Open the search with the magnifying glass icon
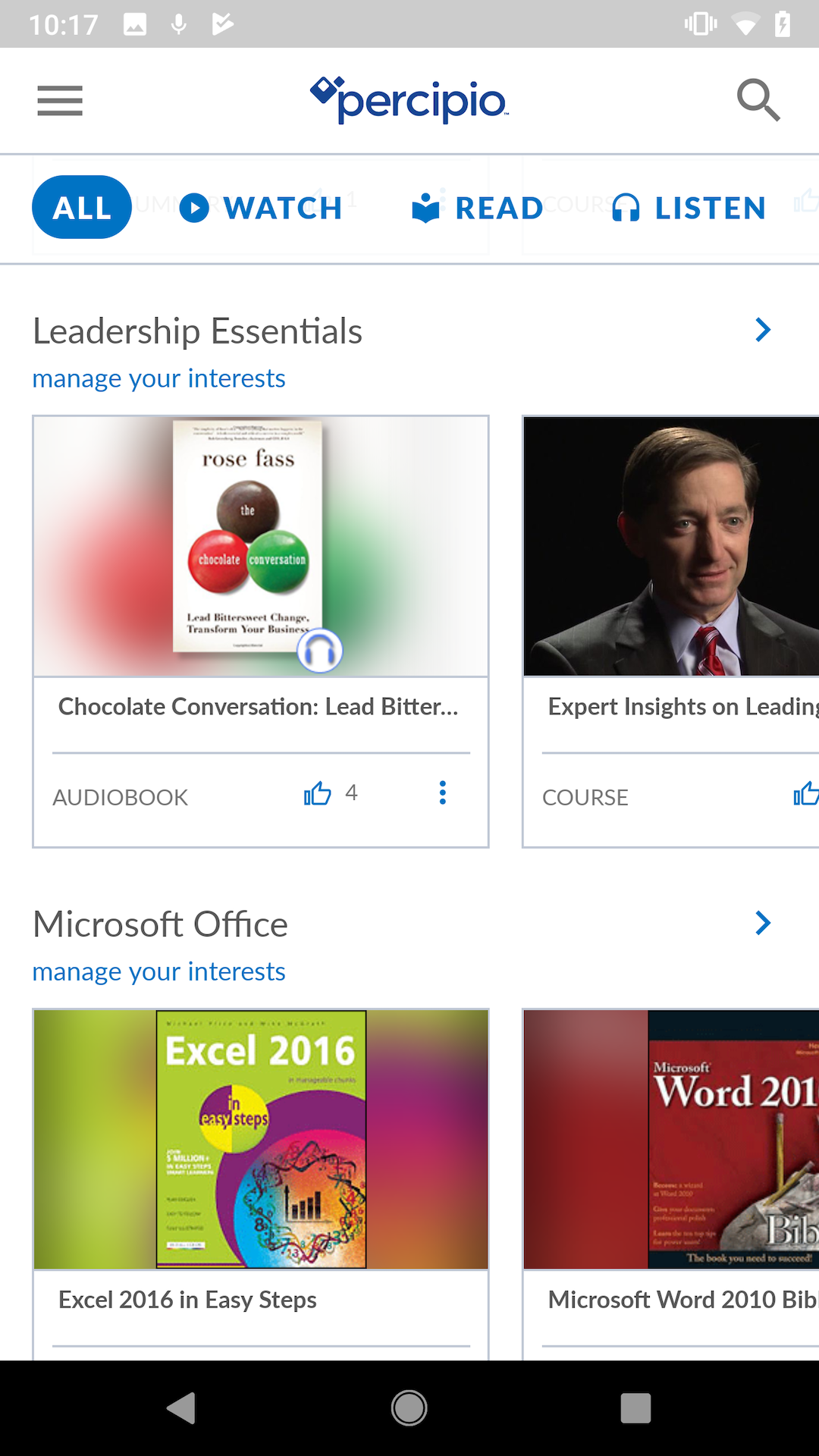Viewport: 819px width, 1456px height. point(758,99)
